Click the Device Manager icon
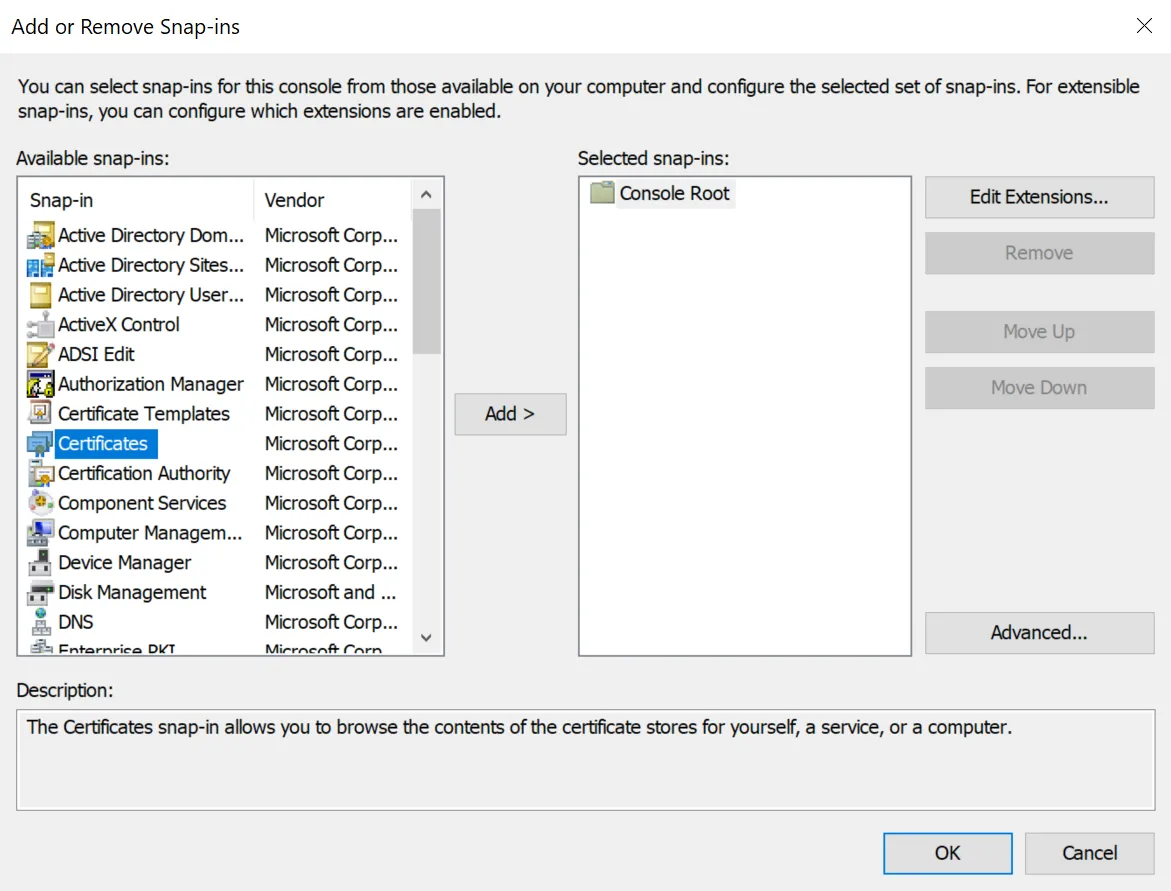 [x=40, y=562]
